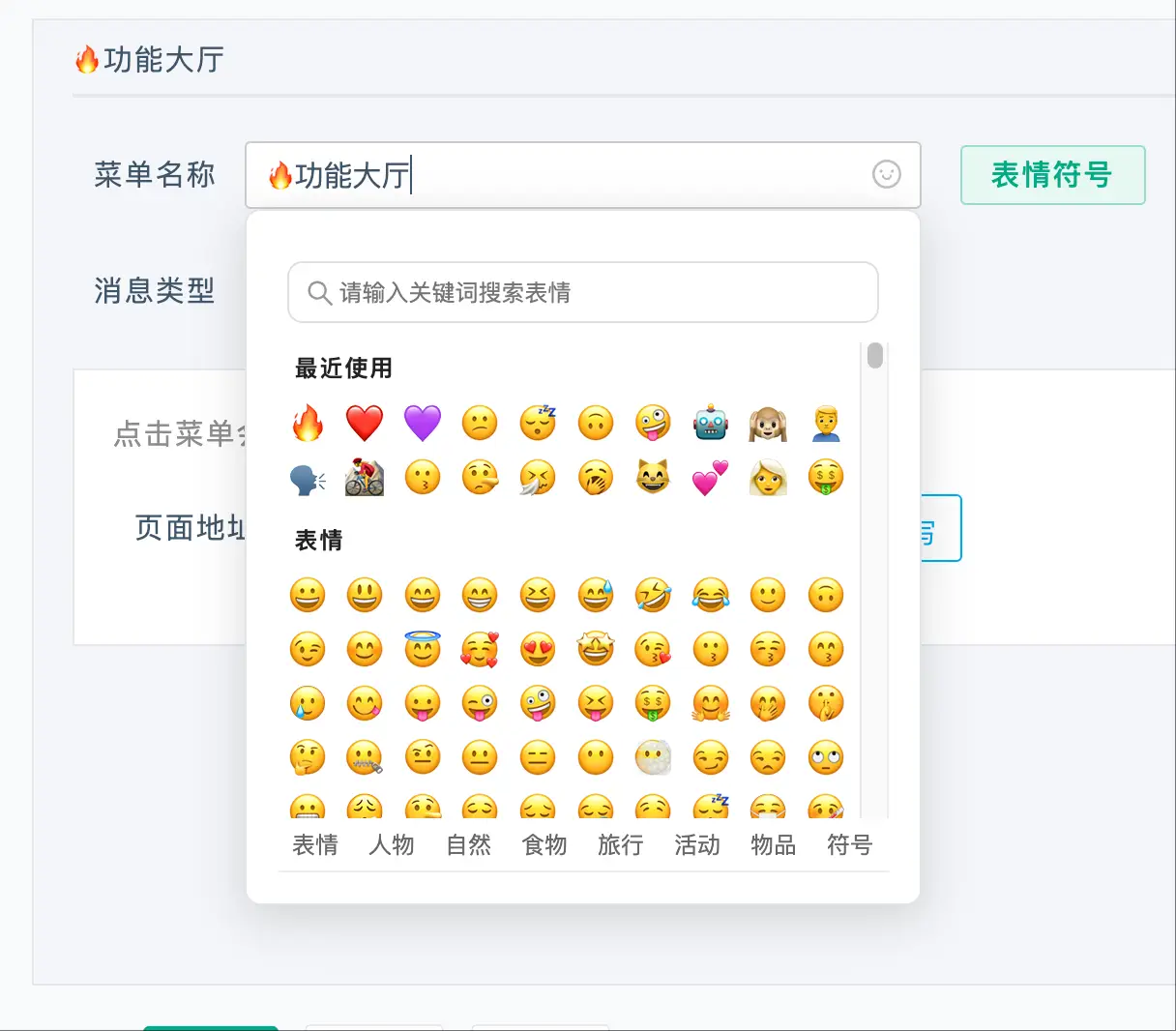
Task: Select the 符号 emoji tab
Action: click(x=850, y=845)
